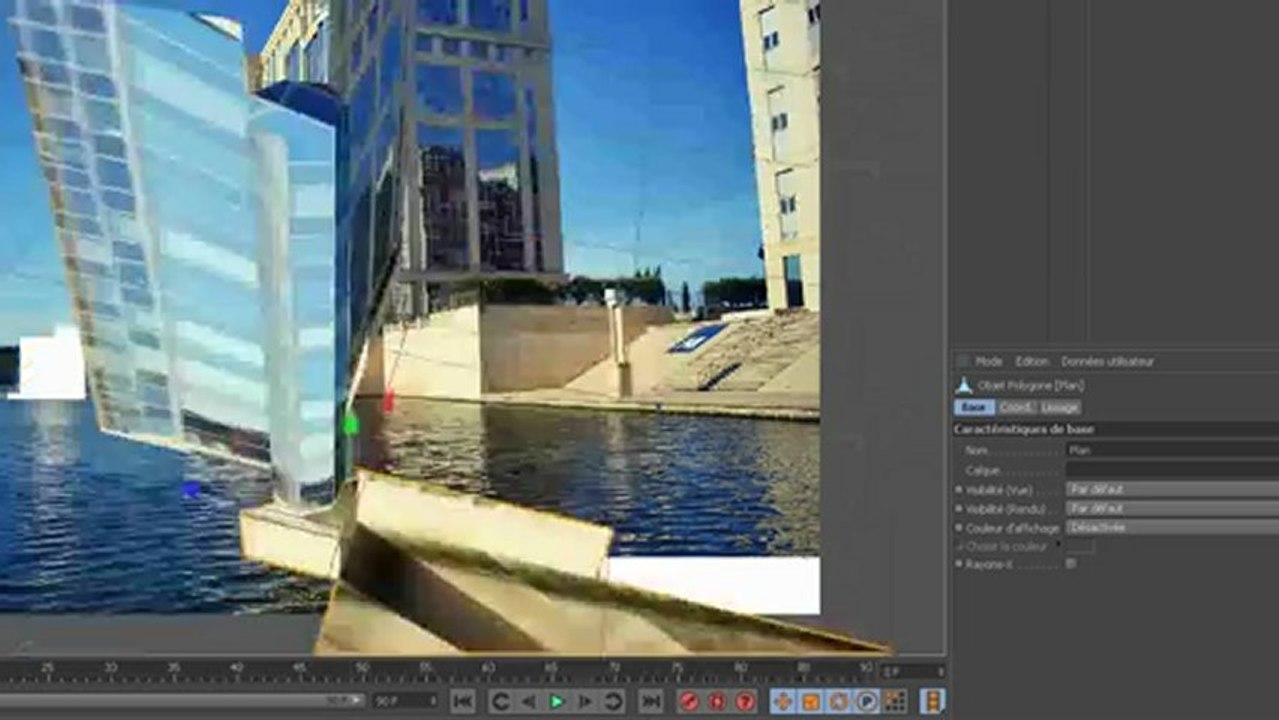Screen dimensions: 1279x720
Task: Click the empty Calque field
Action: click(1172, 469)
